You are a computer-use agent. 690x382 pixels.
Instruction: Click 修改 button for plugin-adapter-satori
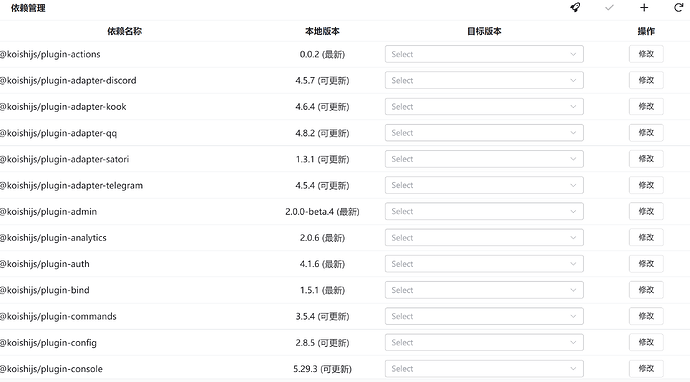pos(646,159)
